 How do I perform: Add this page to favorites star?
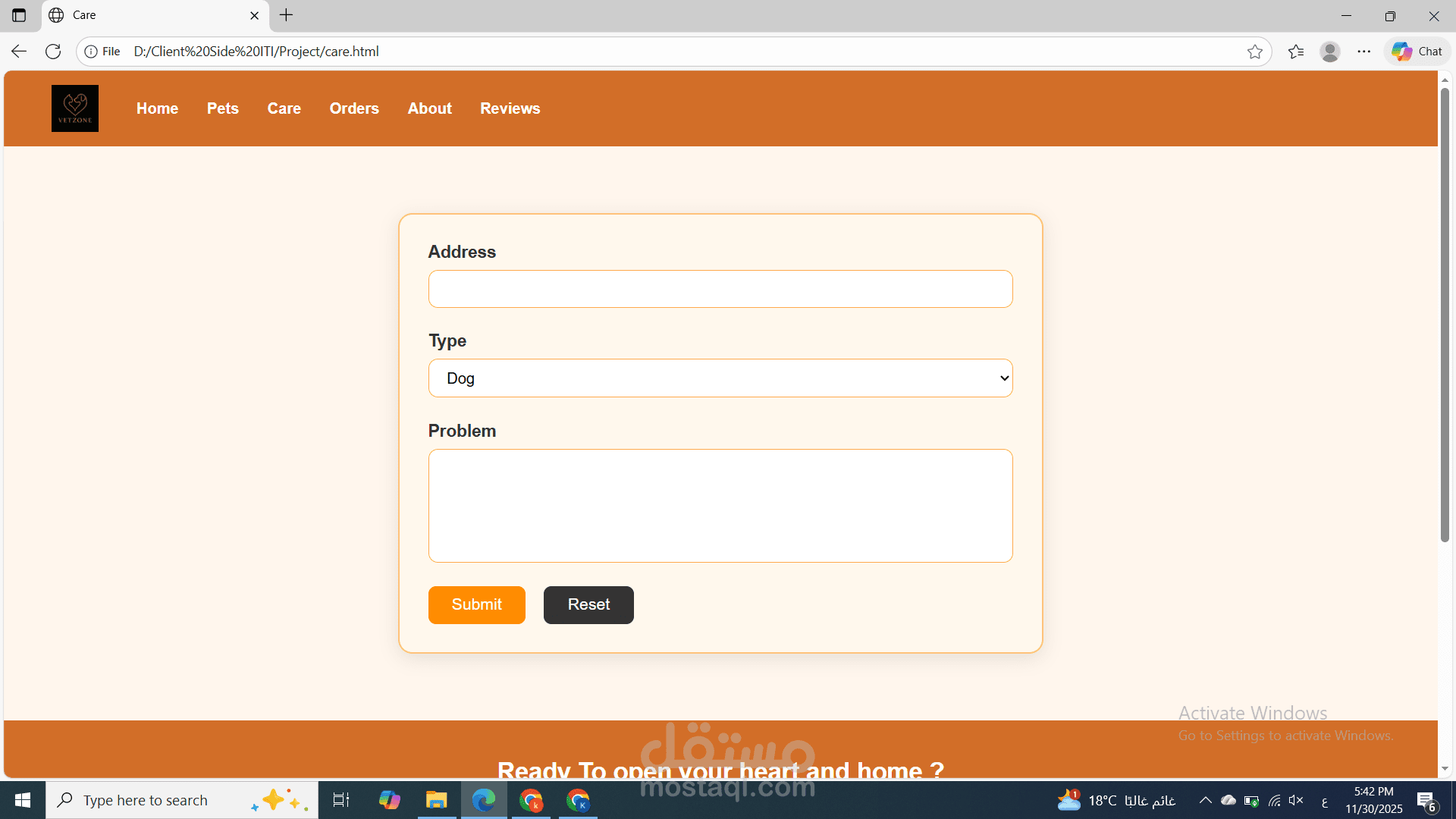pos(1254,52)
